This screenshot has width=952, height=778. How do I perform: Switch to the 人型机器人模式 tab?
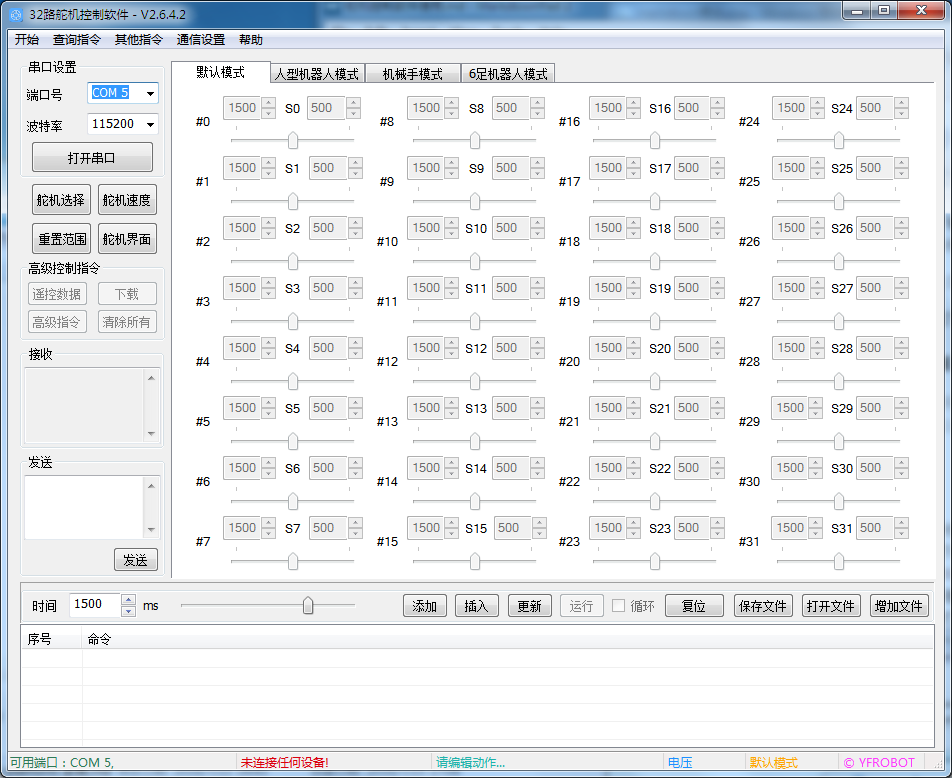tap(316, 74)
